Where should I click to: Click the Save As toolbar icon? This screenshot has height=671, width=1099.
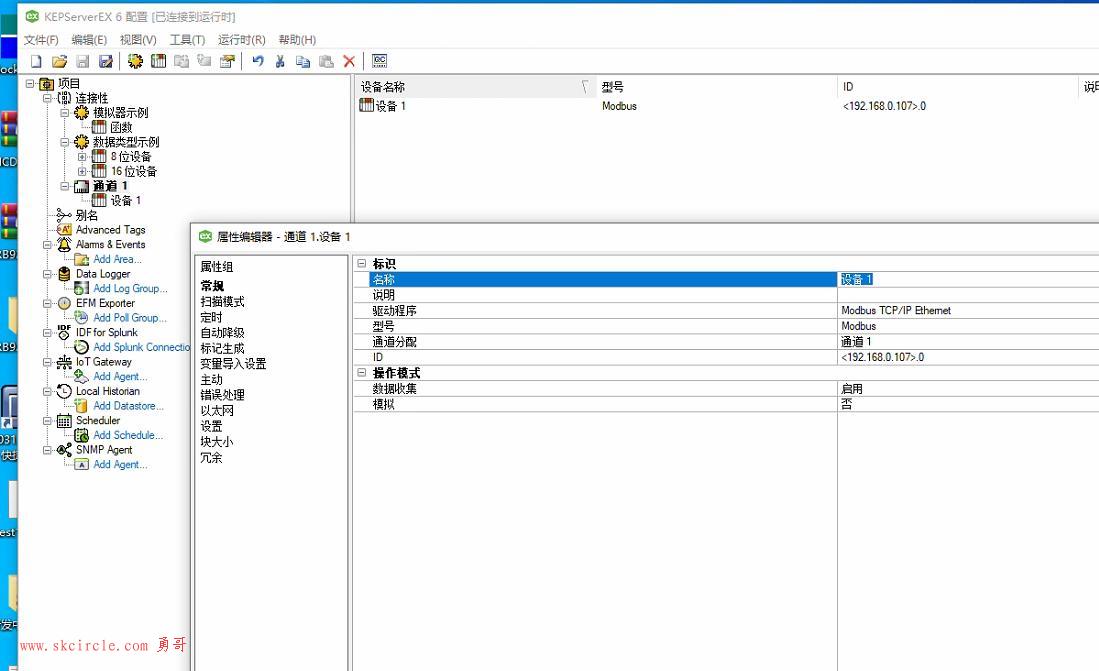tap(106, 61)
